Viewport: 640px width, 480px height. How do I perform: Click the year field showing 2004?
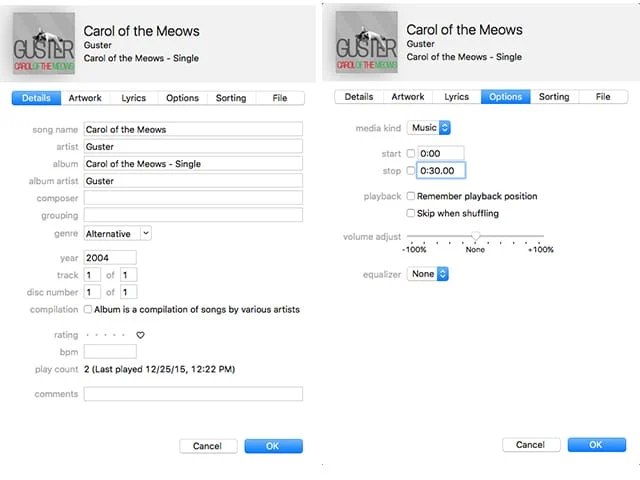coord(110,258)
